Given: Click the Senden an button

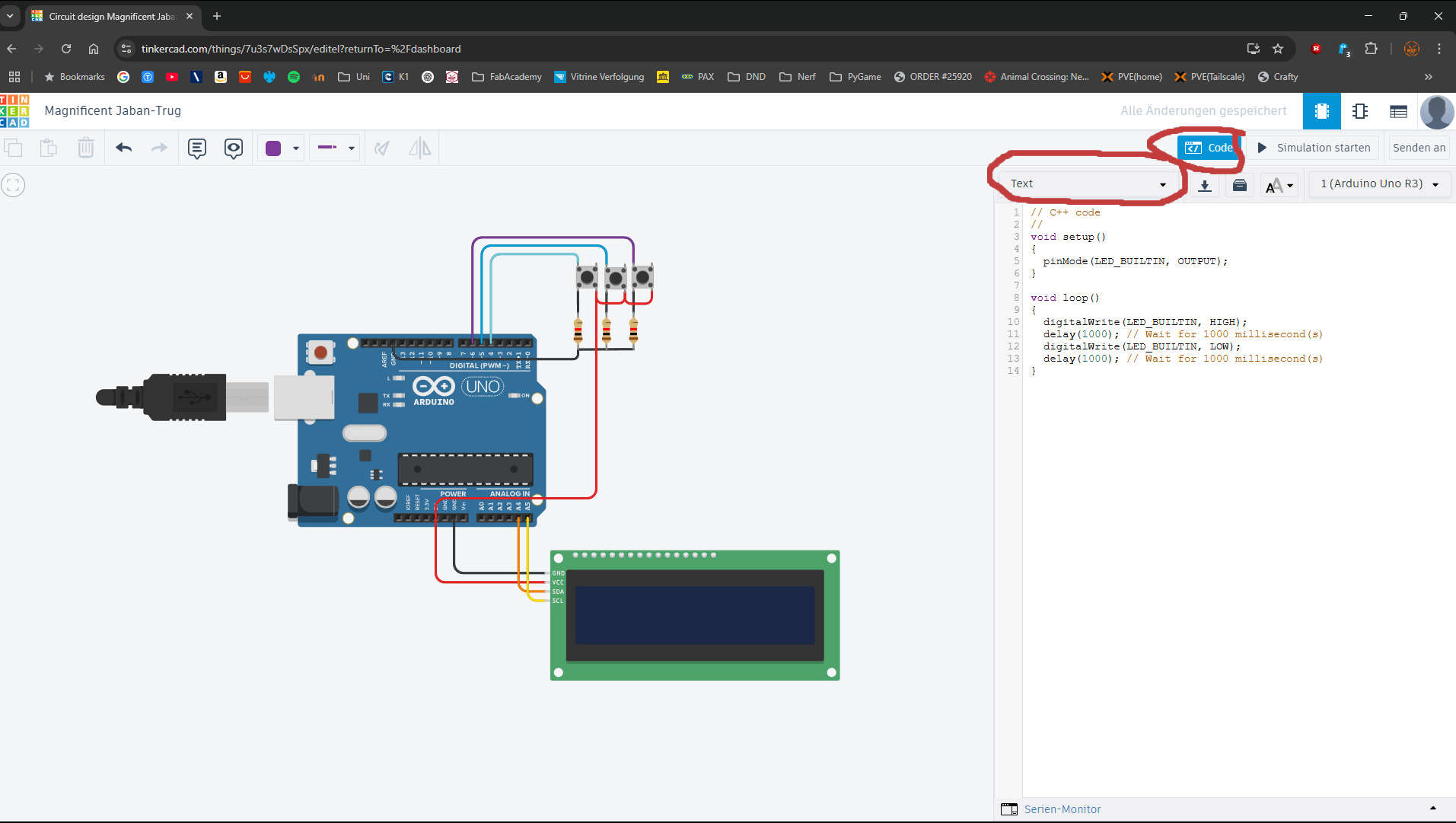Looking at the screenshot, I should point(1419,148).
